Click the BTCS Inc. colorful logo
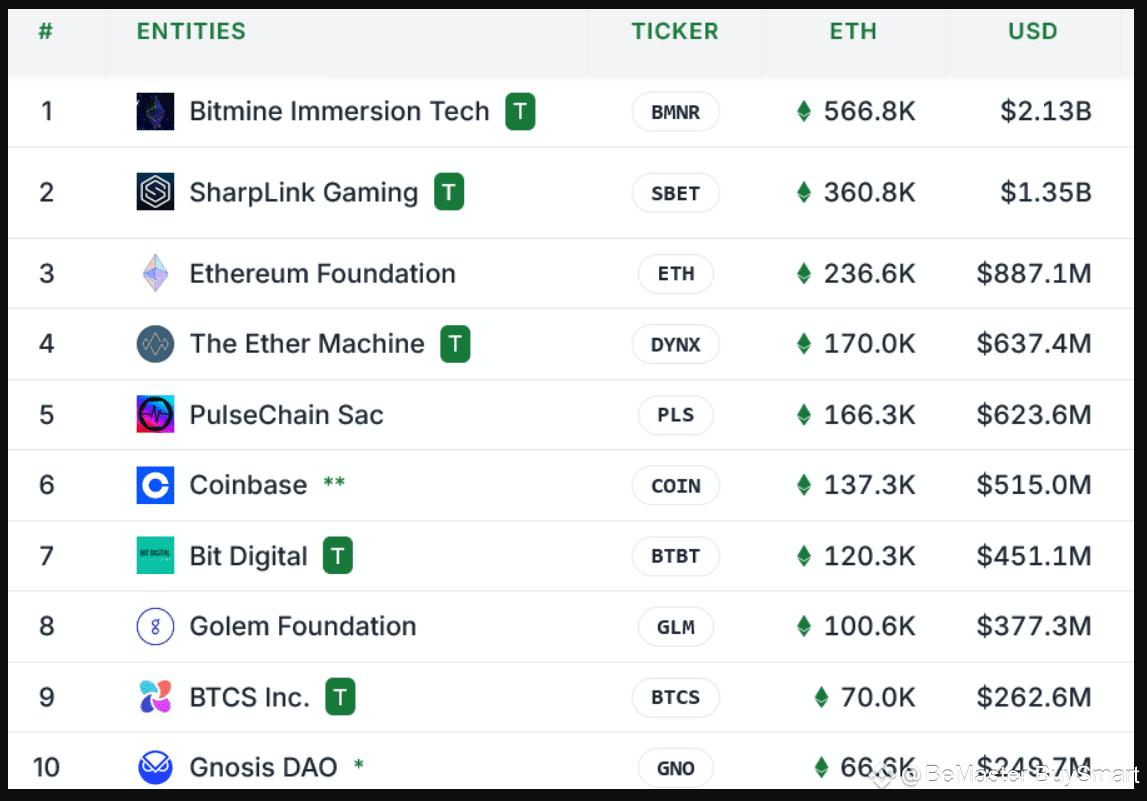The width and height of the screenshot is (1147, 801). pos(155,696)
